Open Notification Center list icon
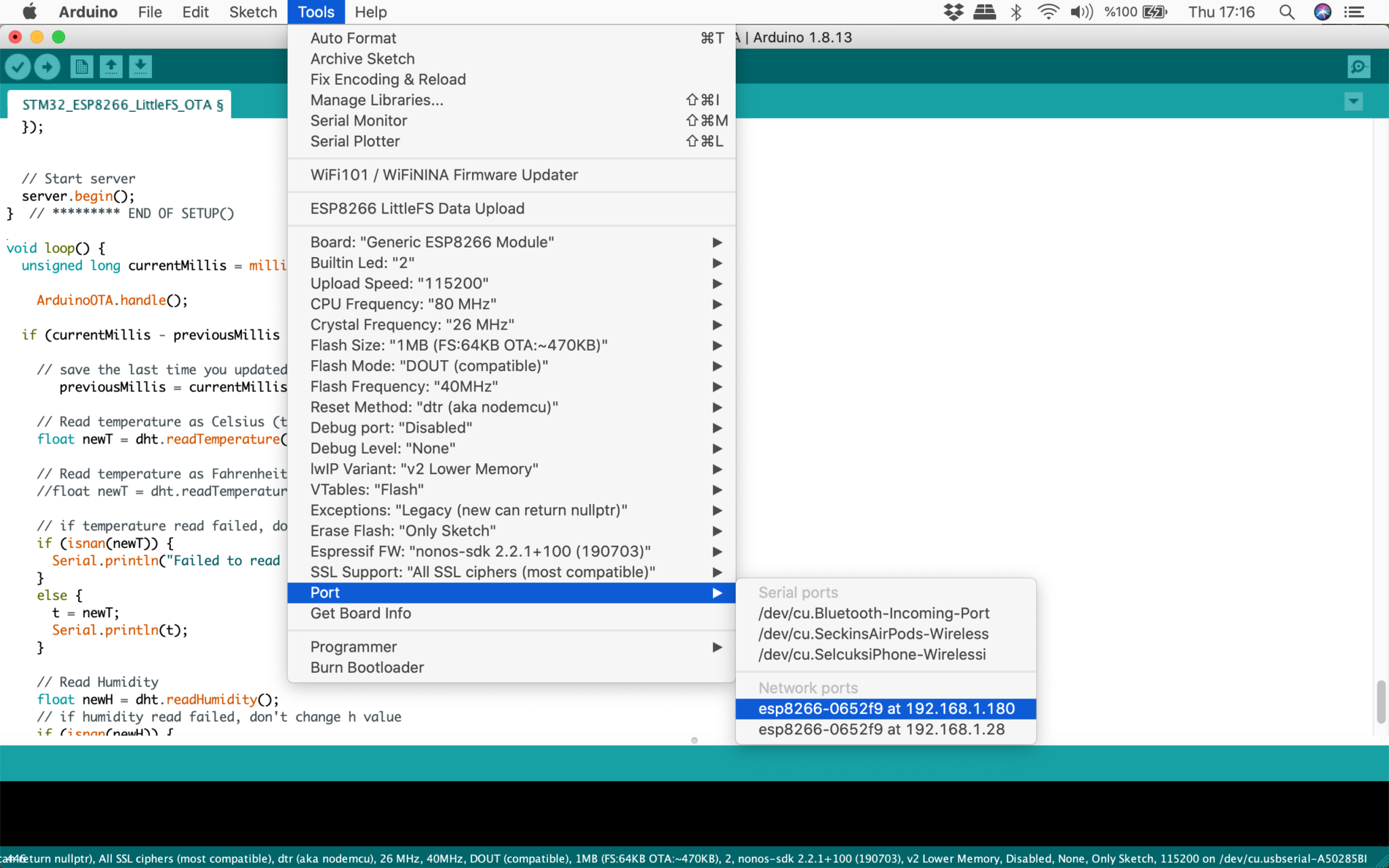Viewport: 1389px width, 868px height. 1354,12
